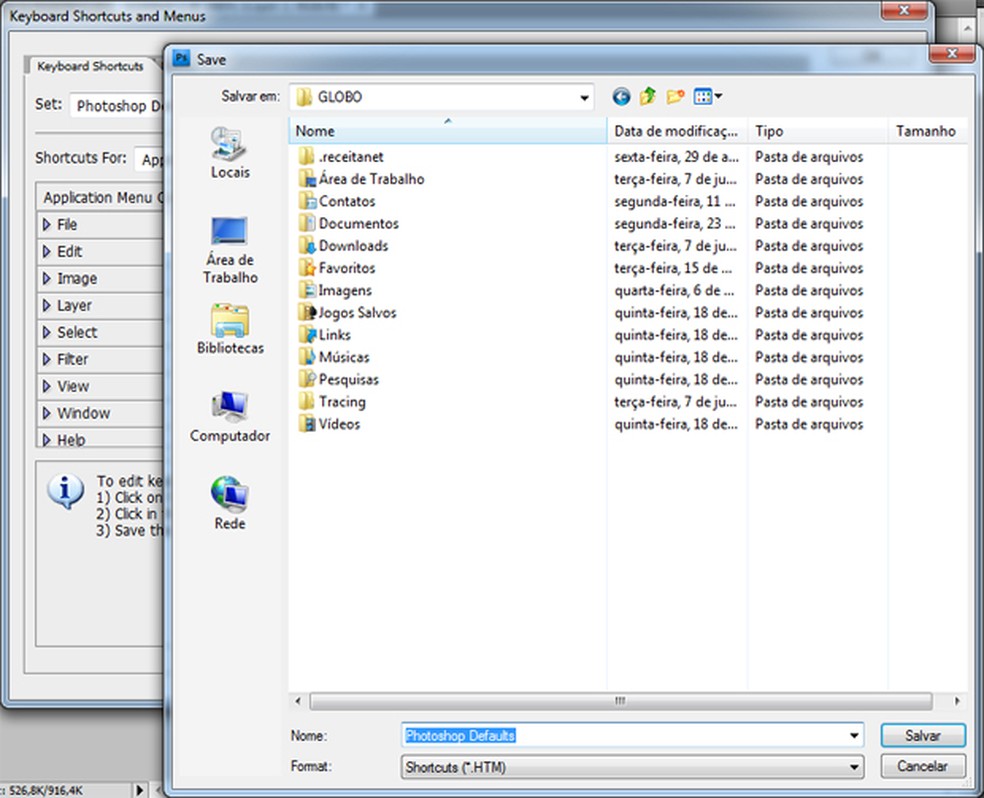Select the Vídeos folder icon

click(x=307, y=423)
